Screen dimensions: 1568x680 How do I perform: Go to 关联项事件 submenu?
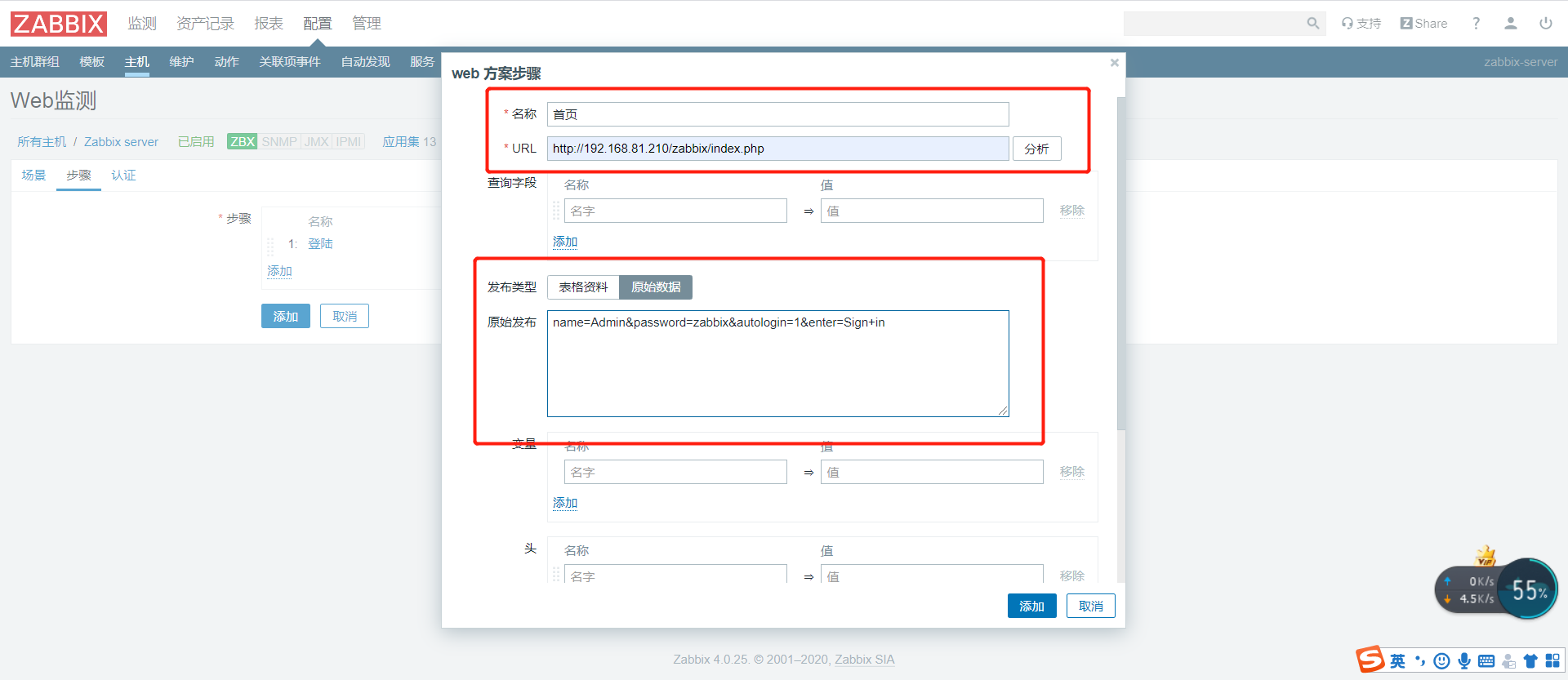[290, 62]
